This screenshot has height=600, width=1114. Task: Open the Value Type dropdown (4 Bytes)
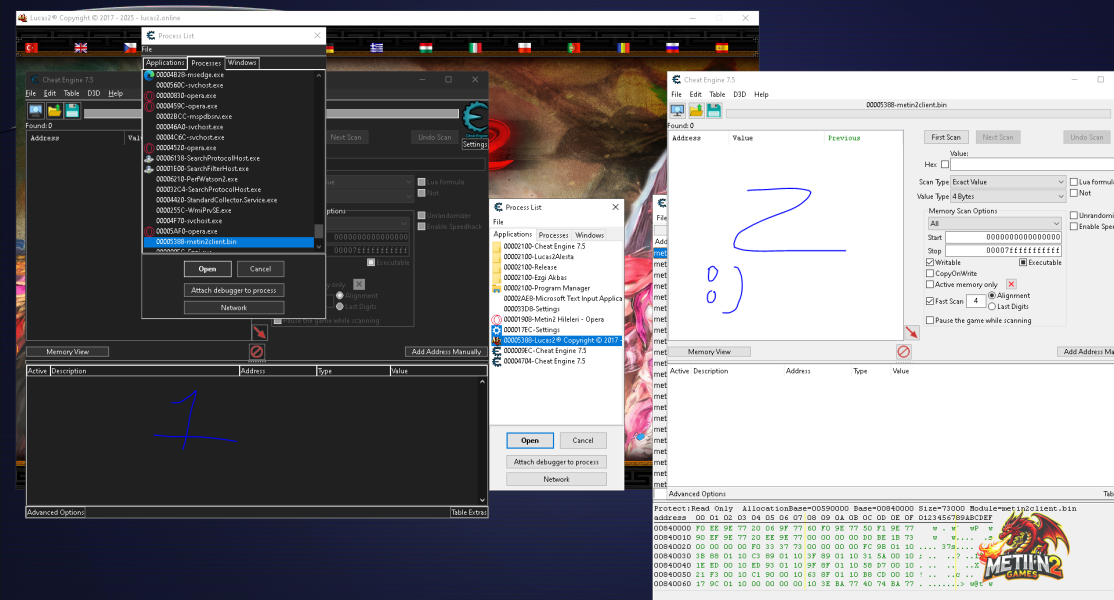click(1008, 197)
